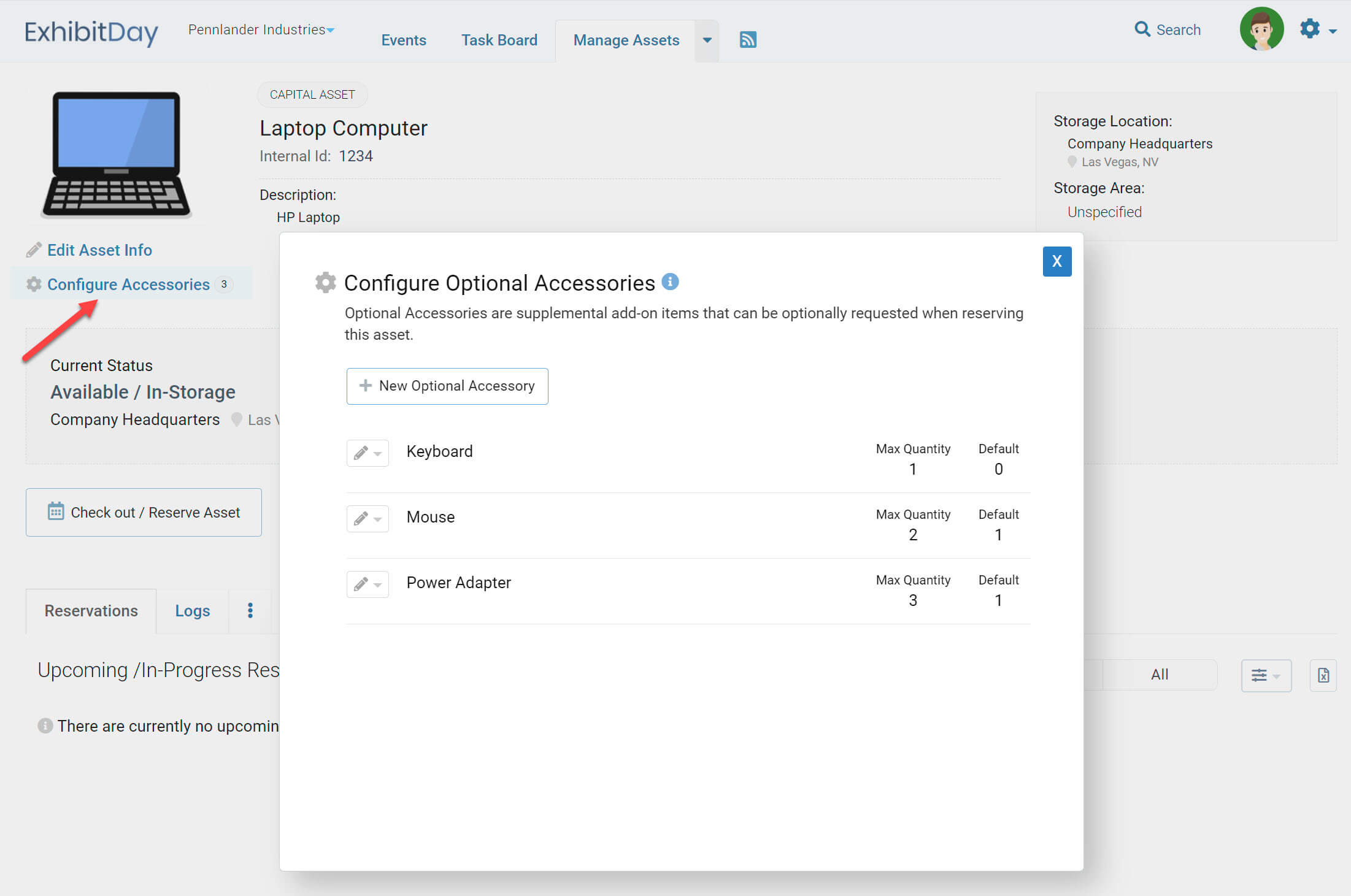Open Power Adapter edit dropdown
The image size is (1351, 896).
coord(368,584)
